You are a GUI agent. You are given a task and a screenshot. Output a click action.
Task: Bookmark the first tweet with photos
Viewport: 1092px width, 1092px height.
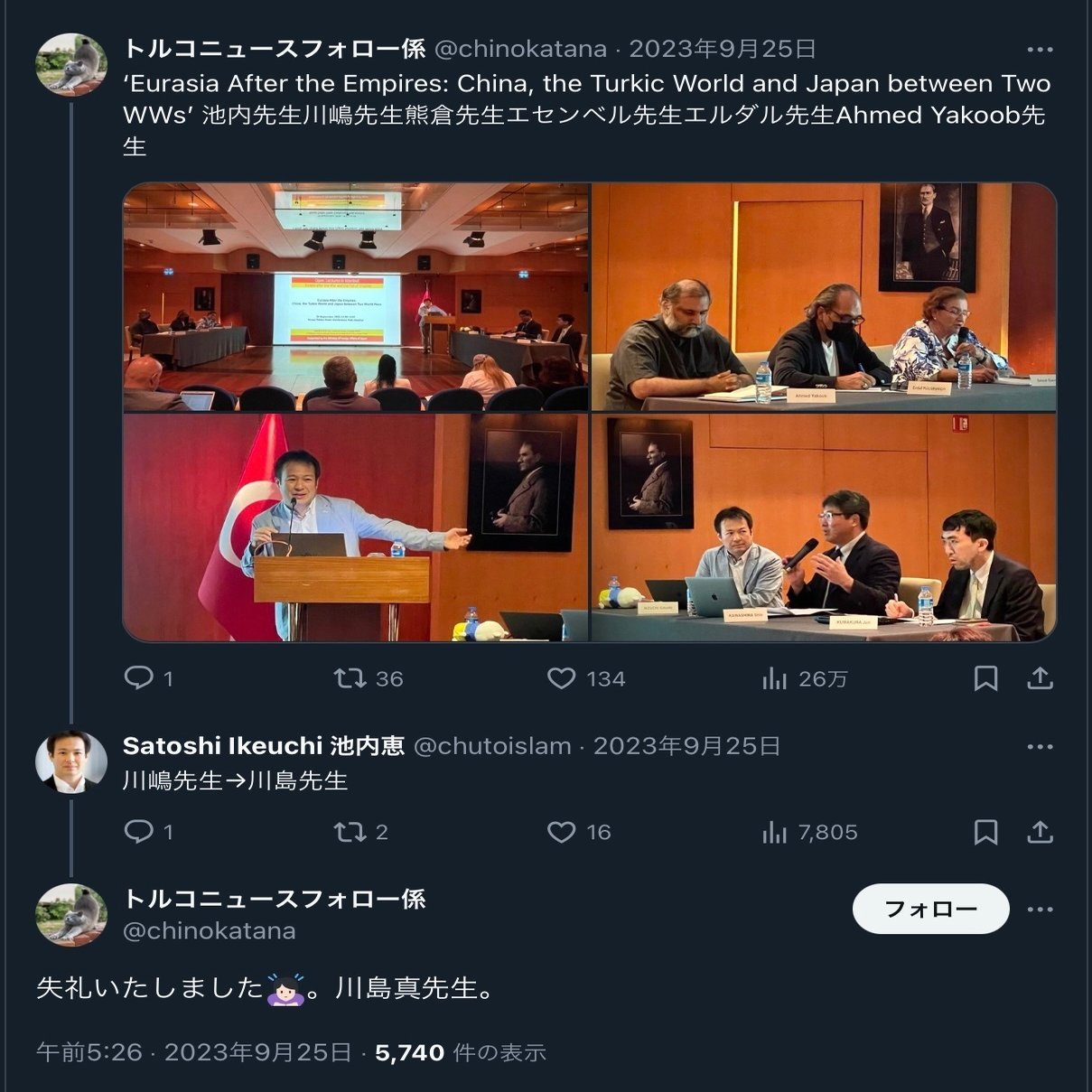point(985,677)
